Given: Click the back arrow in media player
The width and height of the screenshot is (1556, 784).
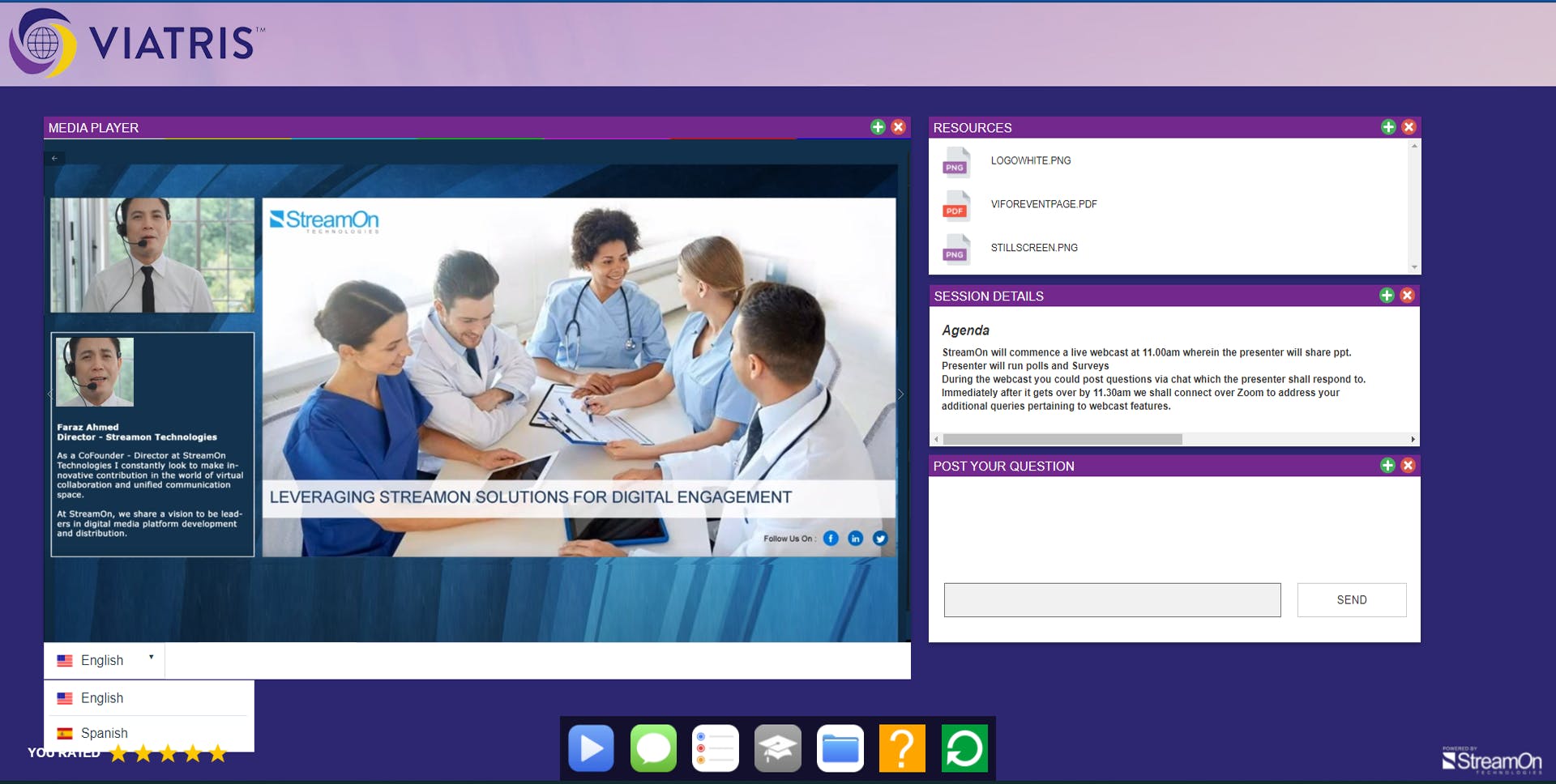Looking at the screenshot, I should pyautogui.click(x=54, y=159).
